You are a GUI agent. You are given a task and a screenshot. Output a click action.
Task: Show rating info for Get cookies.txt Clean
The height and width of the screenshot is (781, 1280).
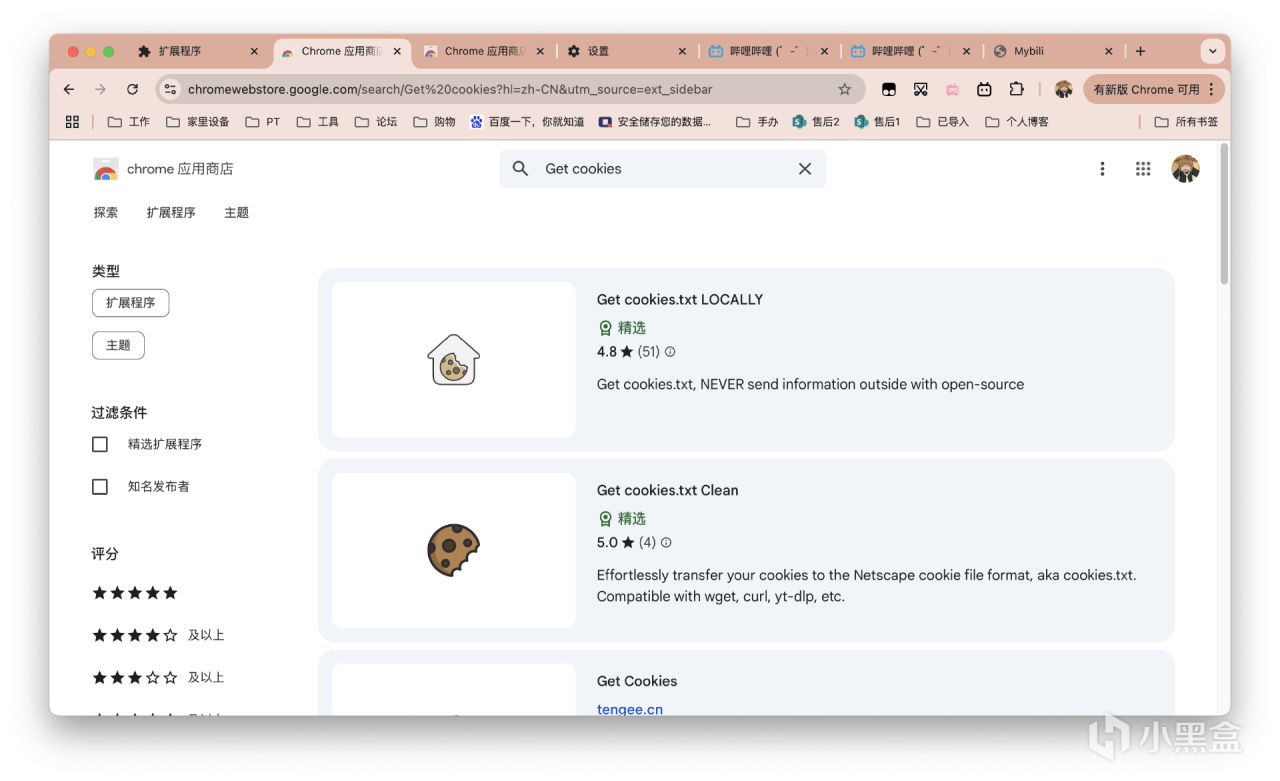(666, 543)
